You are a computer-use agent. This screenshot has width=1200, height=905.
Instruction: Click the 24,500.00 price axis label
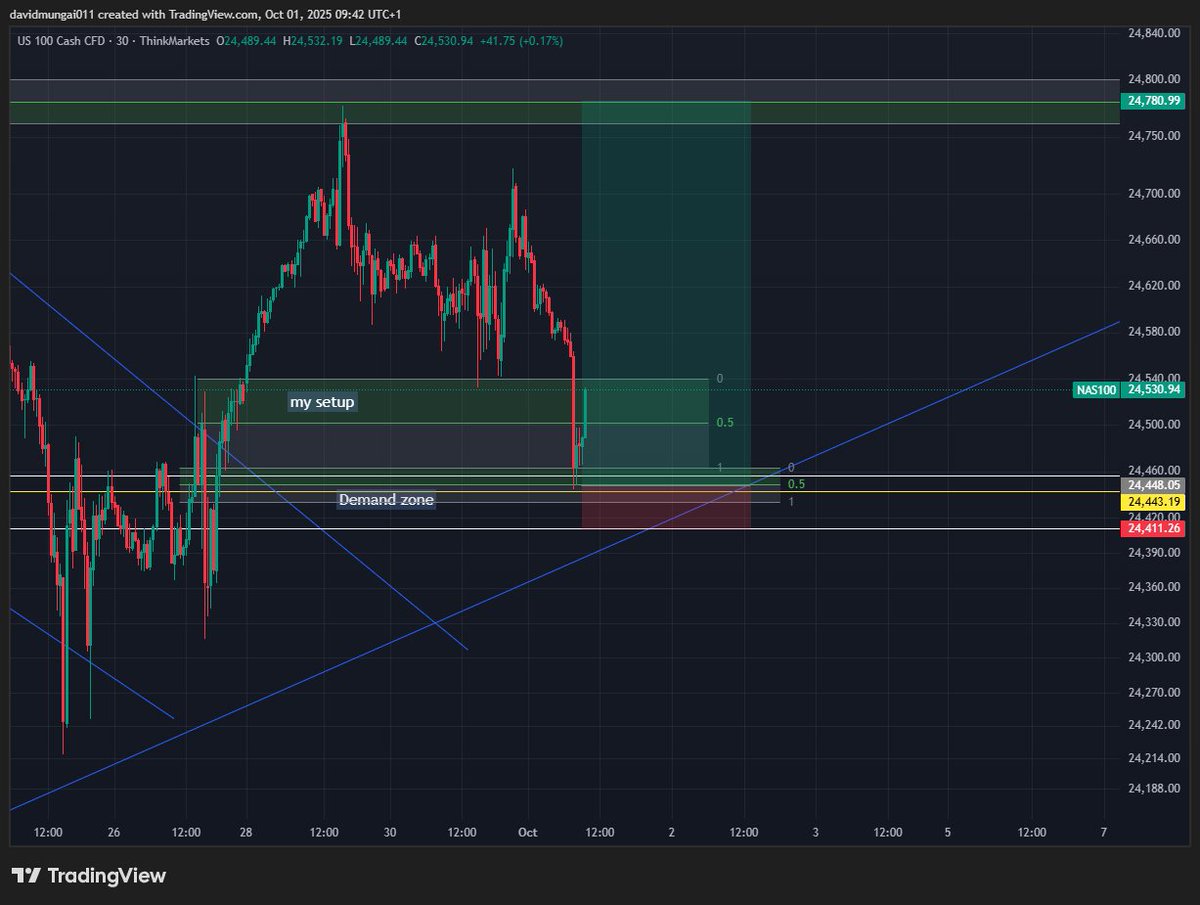[x=1155, y=424]
